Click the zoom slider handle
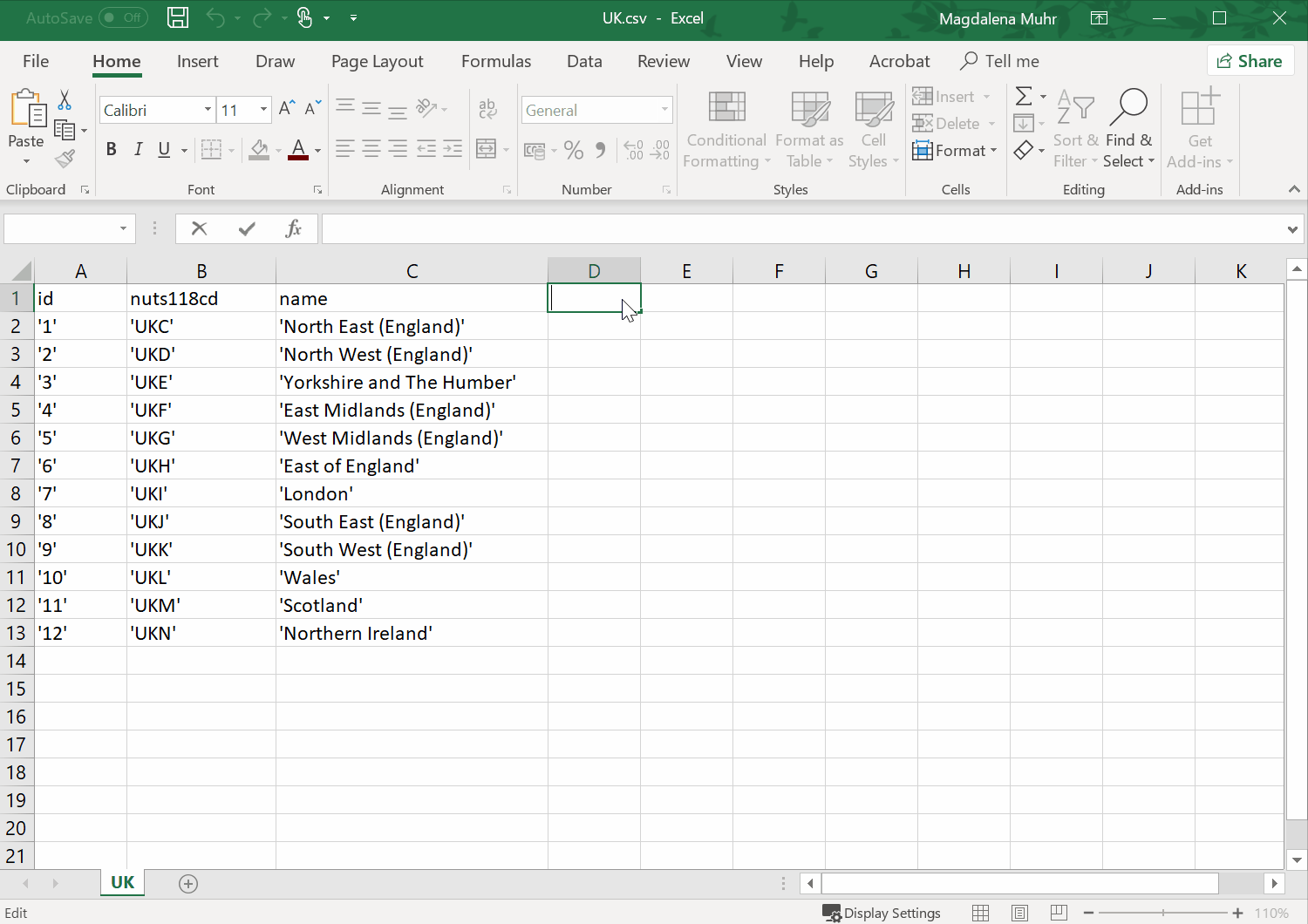This screenshot has height=924, width=1308. tap(1163, 913)
